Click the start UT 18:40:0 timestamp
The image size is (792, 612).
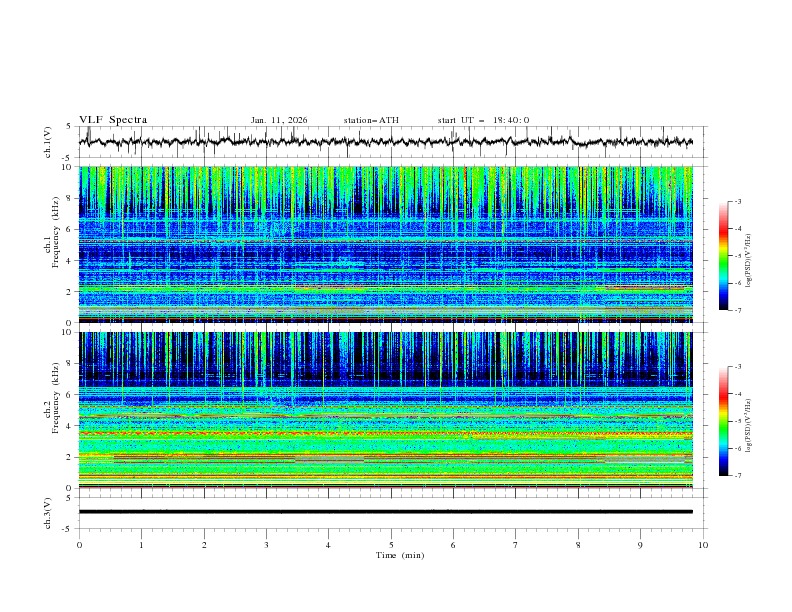click(483, 120)
